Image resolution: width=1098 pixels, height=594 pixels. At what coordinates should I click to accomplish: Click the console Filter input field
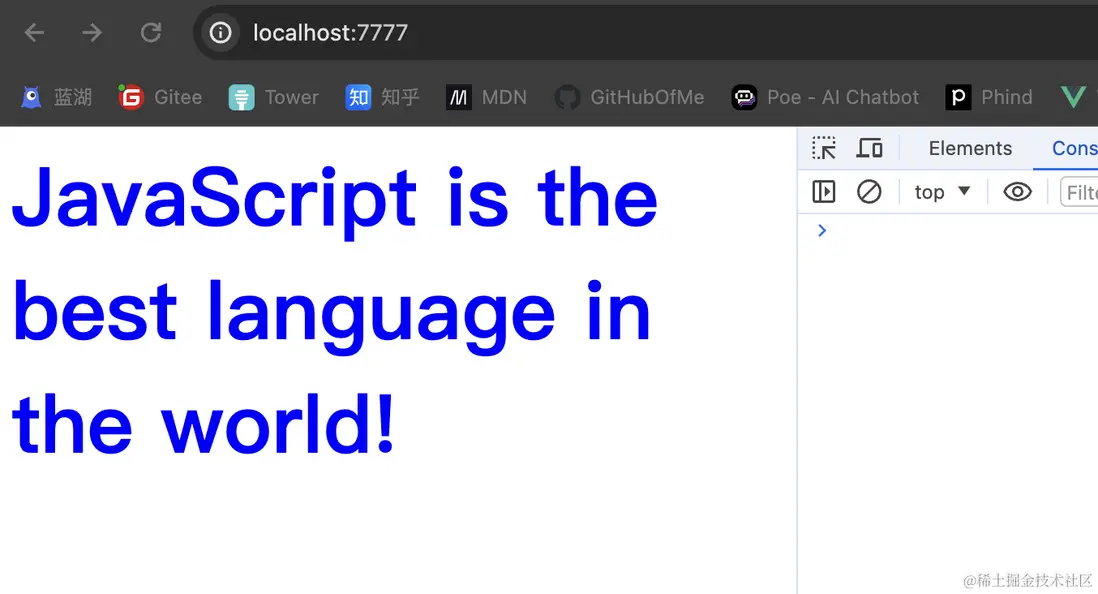pos(1080,191)
